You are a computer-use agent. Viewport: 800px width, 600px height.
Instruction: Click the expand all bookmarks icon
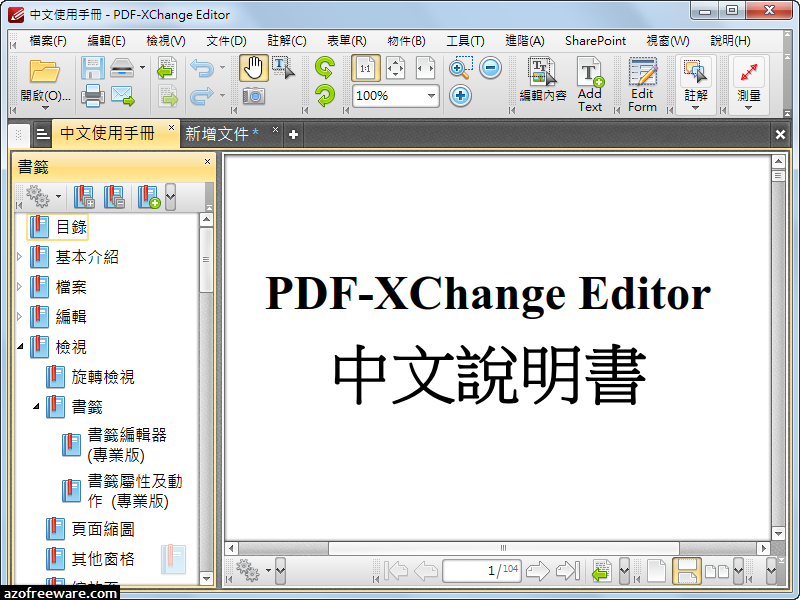click(x=84, y=196)
